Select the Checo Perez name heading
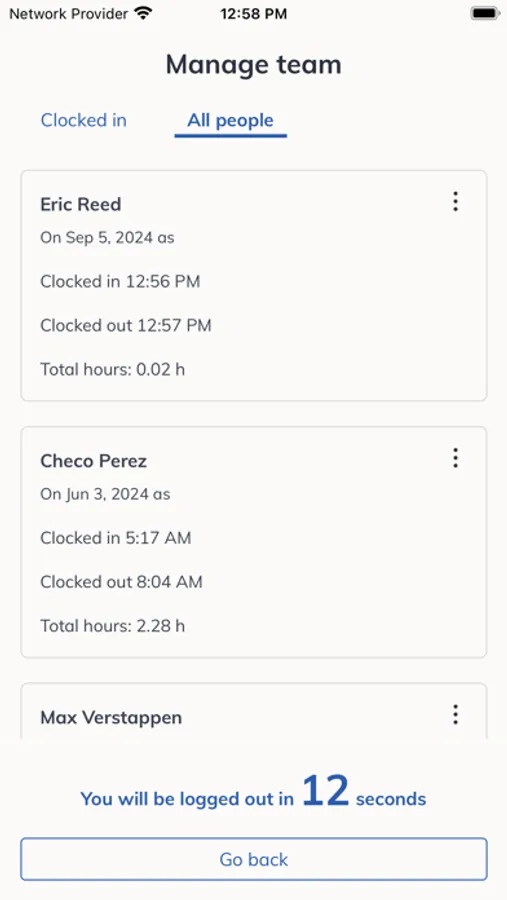This screenshot has width=507, height=900. (94, 461)
